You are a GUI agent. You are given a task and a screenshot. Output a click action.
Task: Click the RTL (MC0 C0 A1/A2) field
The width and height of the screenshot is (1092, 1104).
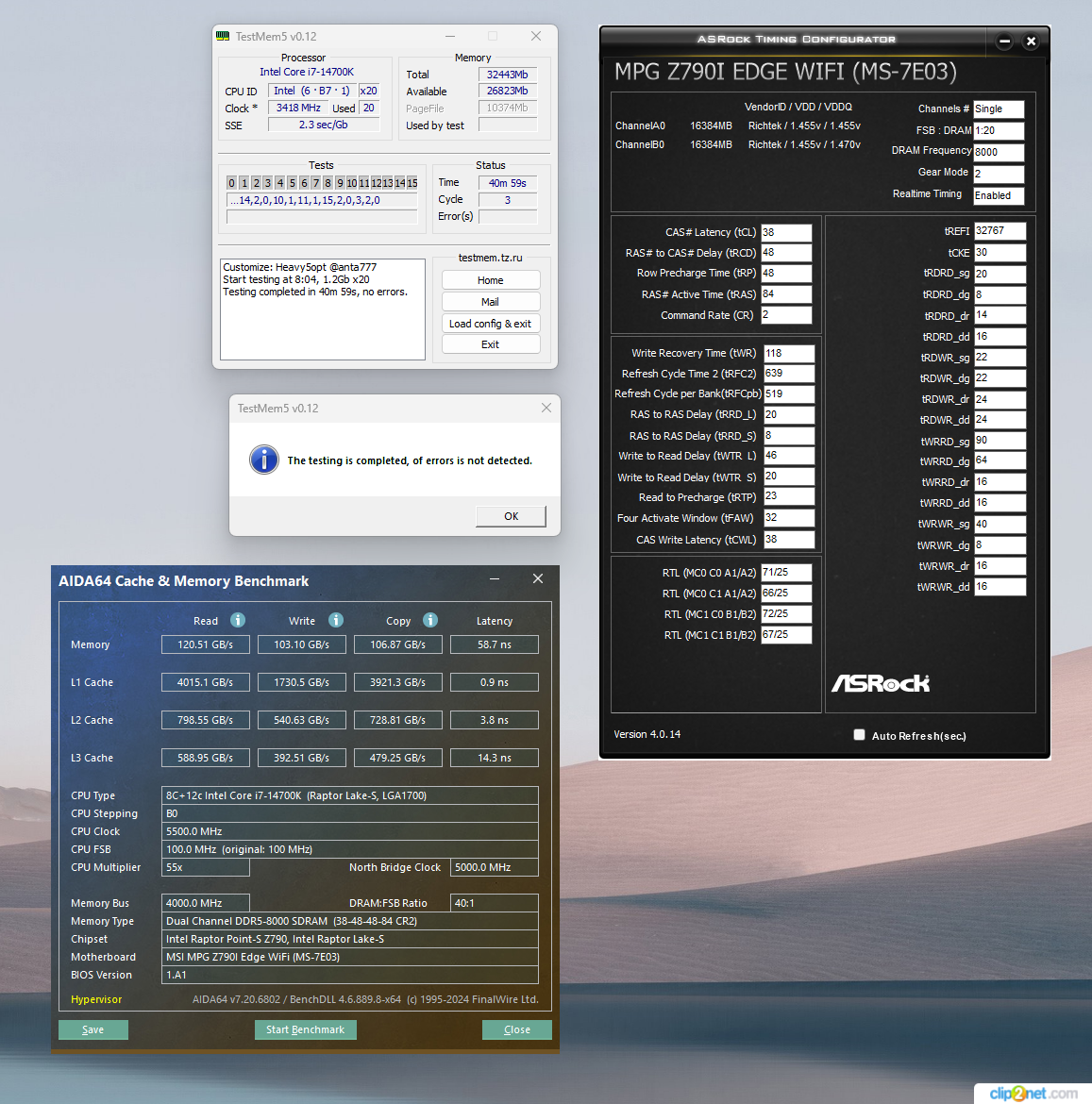click(x=786, y=573)
